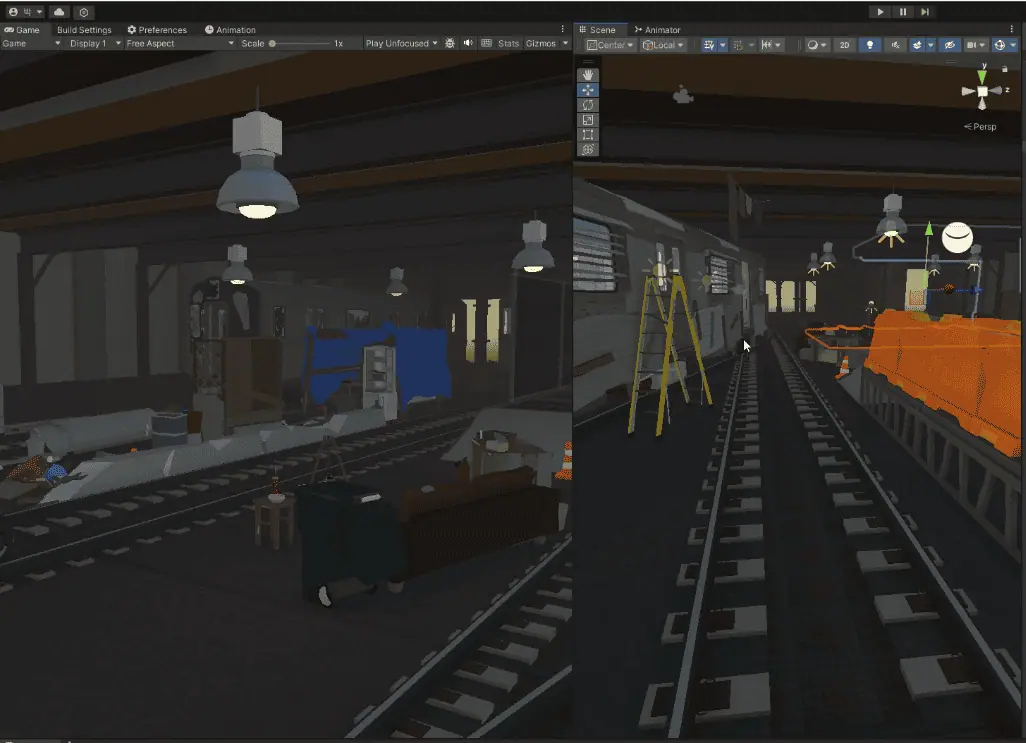This screenshot has width=1026, height=743.
Task: Open the Unity account dropdown
Action: [26, 12]
